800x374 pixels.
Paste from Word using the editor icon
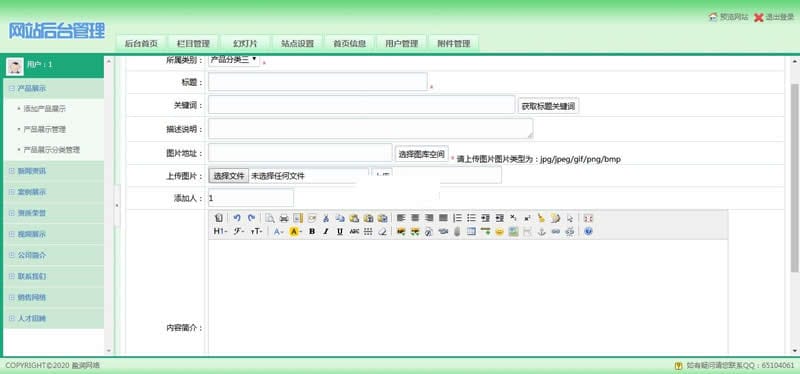coord(382,218)
